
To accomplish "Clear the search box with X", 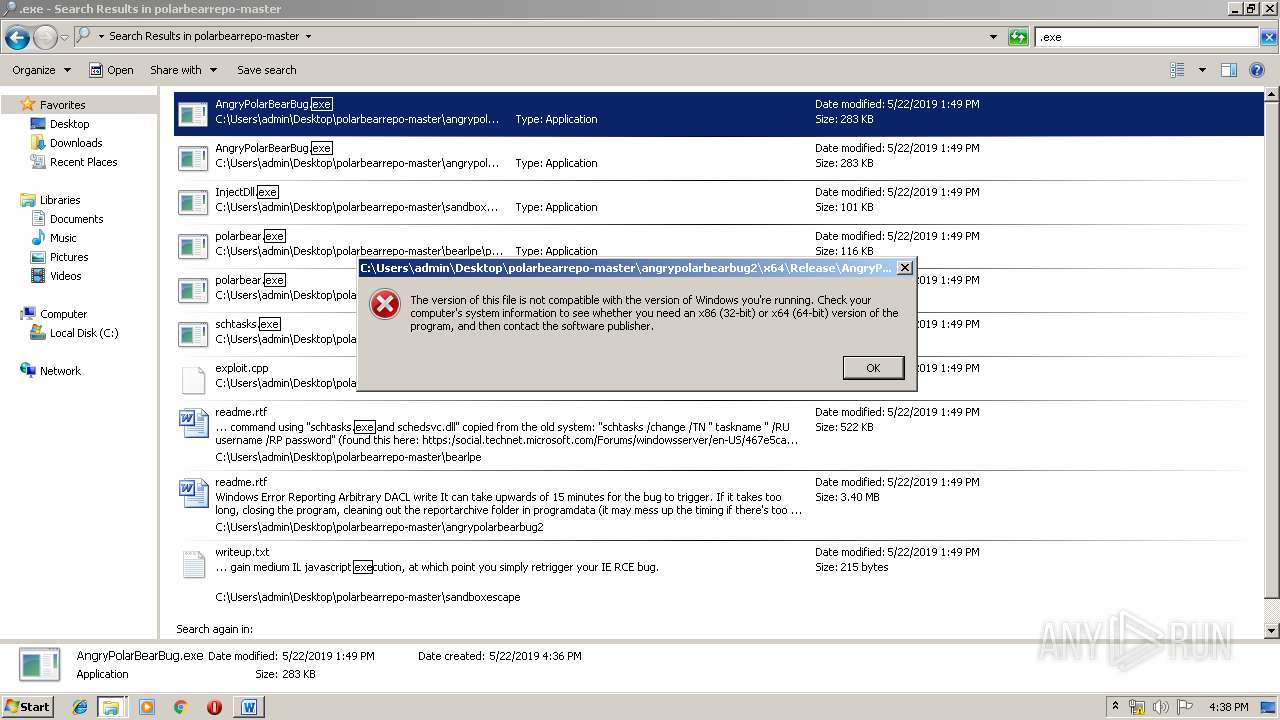I will (1268, 37).
